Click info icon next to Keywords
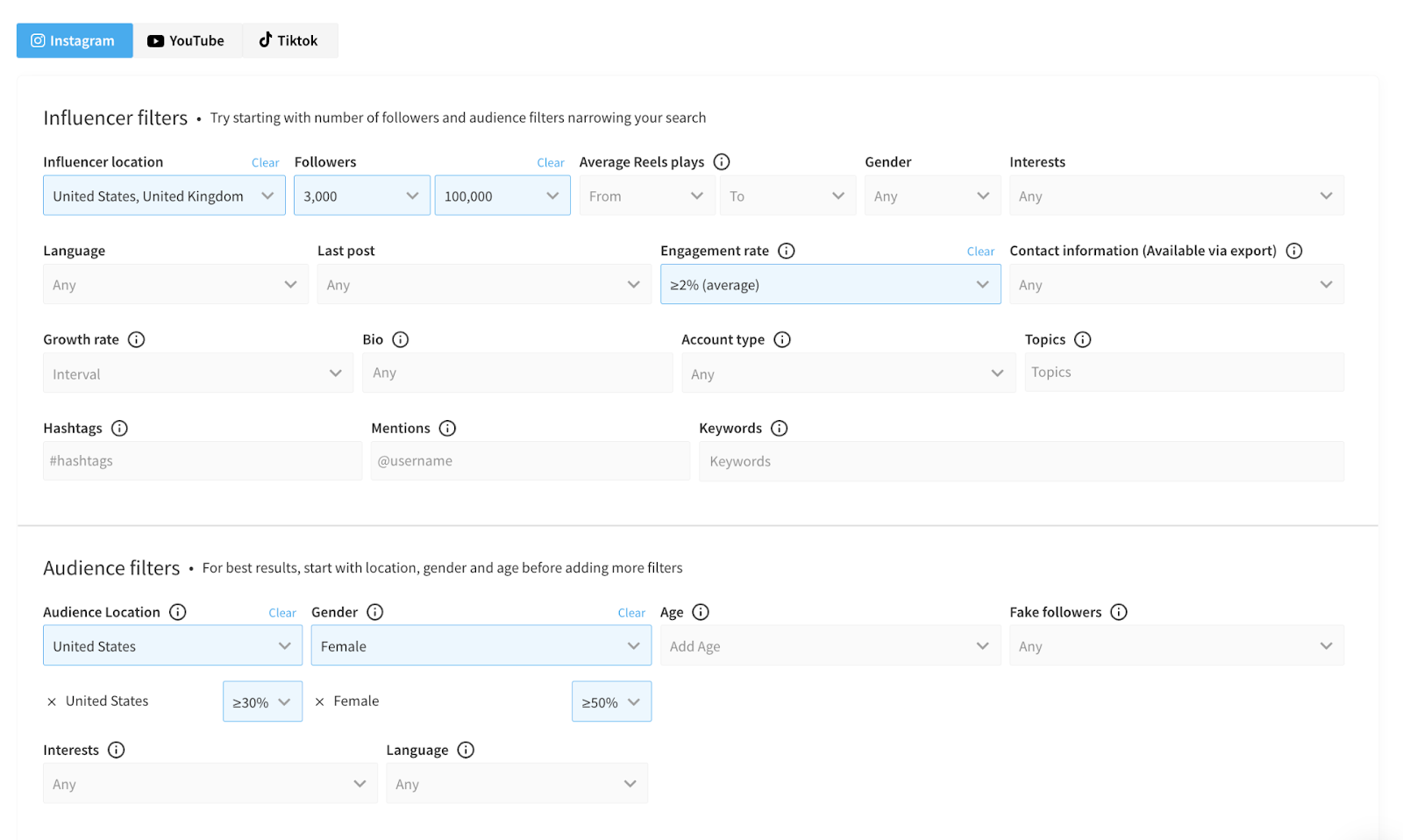Viewport: 1403px width, 840px height. point(780,428)
